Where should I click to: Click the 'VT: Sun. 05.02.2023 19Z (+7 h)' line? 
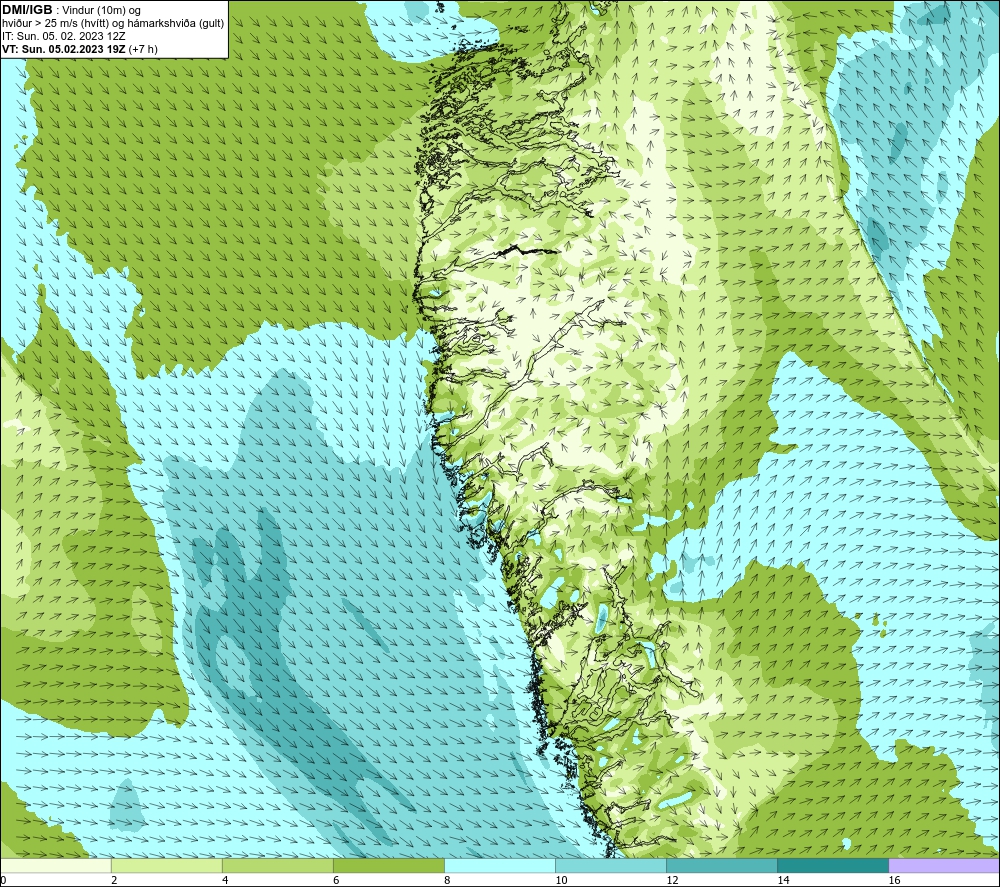click(80, 49)
